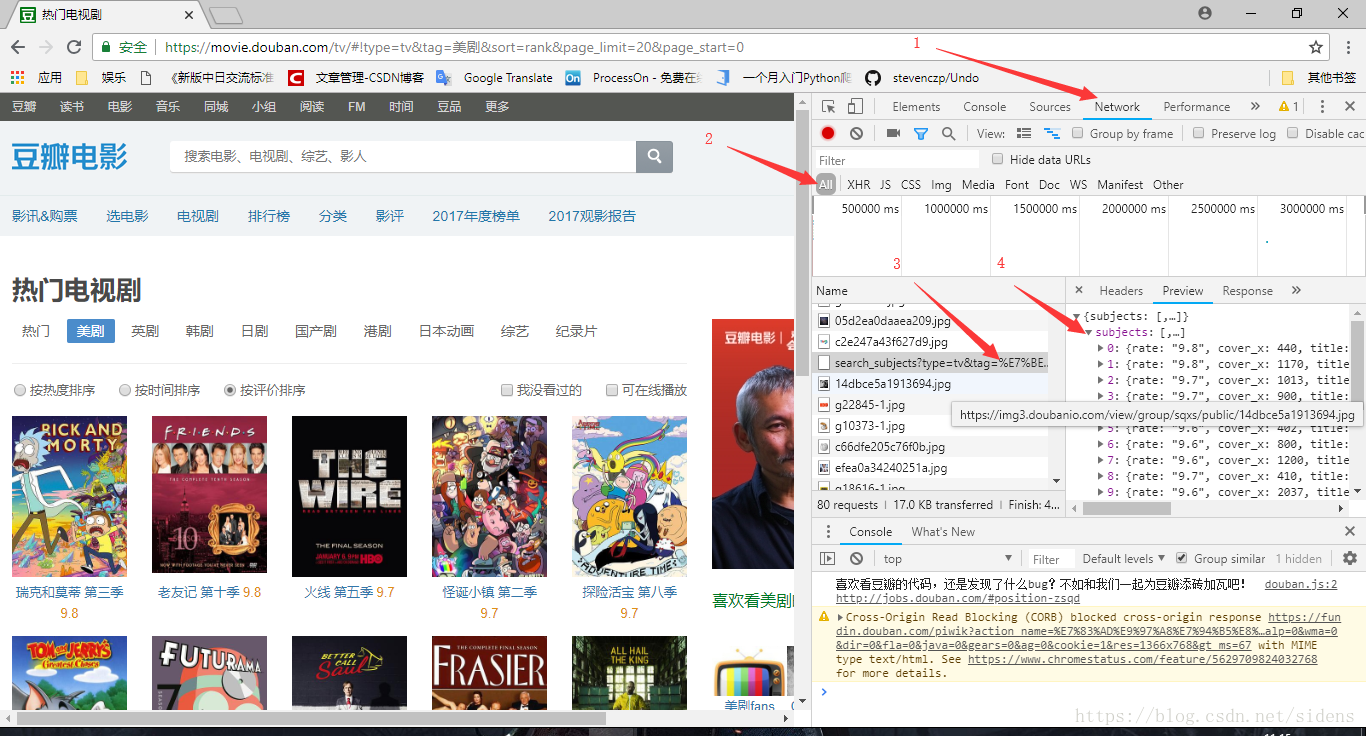The width and height of the screenshot is (1366, 736).
Task: Open the douban.js:2 source link
Action: 1301,585
